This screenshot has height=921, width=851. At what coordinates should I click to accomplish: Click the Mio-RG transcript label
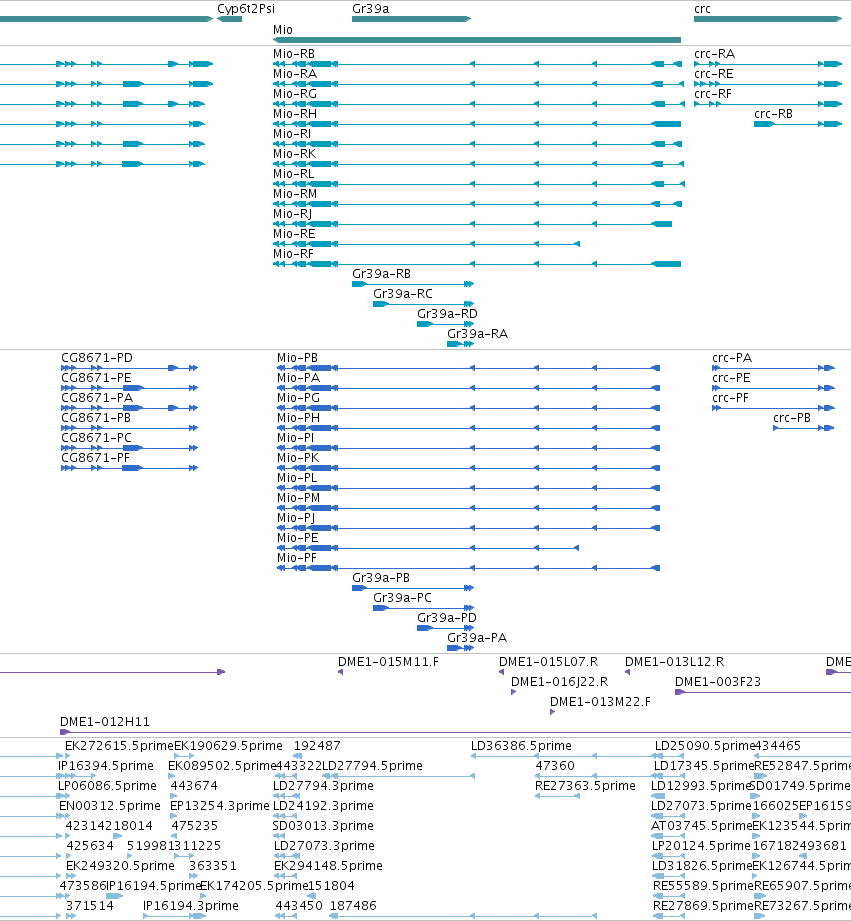point(295,93)
